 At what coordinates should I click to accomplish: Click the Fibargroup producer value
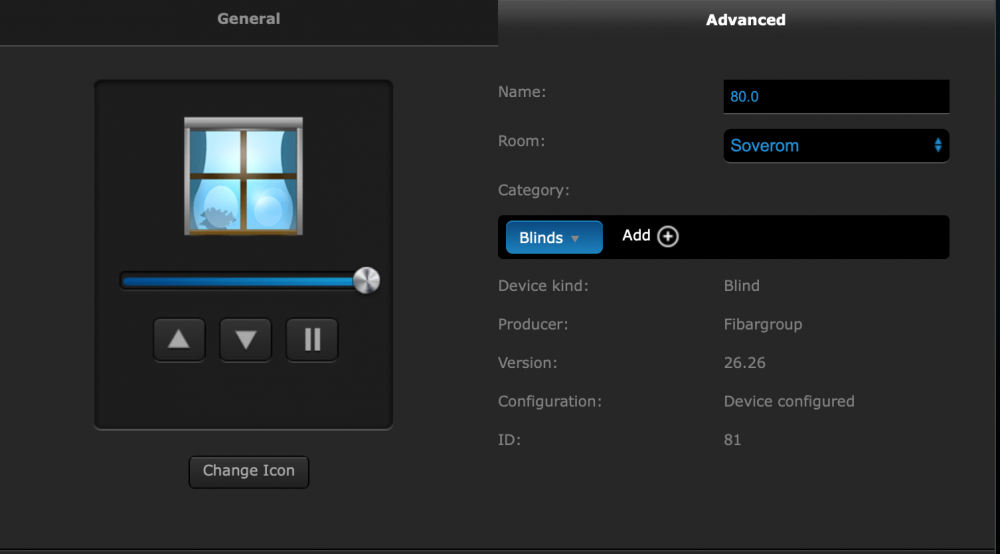763,325
